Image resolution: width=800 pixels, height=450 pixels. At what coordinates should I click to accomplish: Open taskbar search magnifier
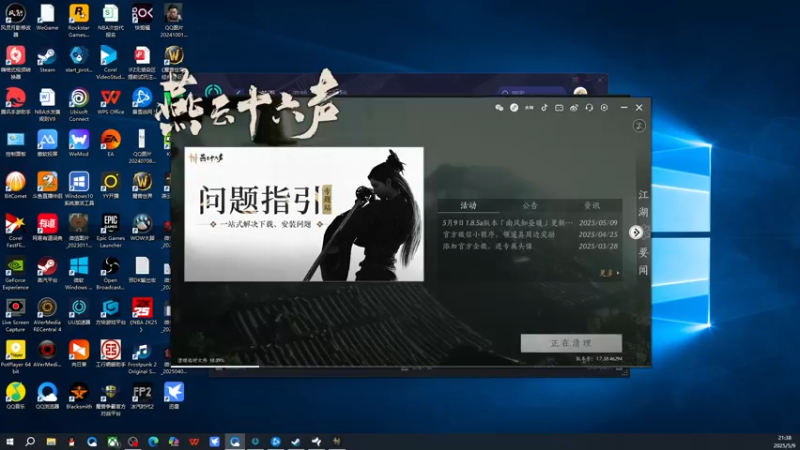tap(30, 441)
